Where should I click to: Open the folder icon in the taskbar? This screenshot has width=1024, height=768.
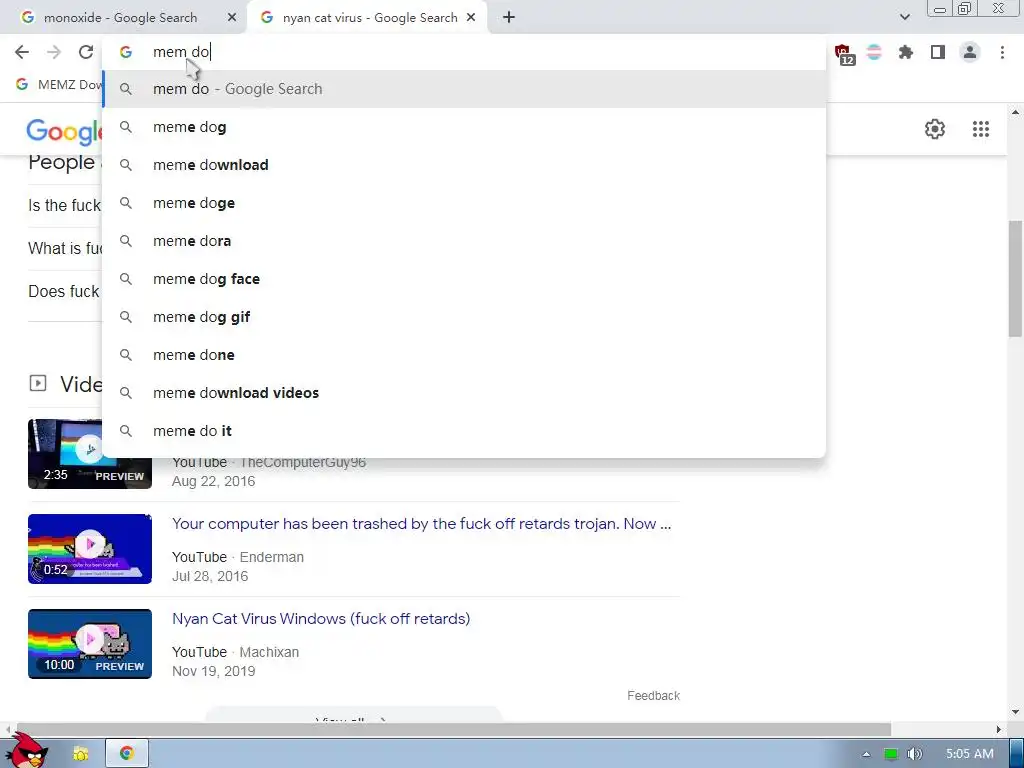click(x=81, y=754)
